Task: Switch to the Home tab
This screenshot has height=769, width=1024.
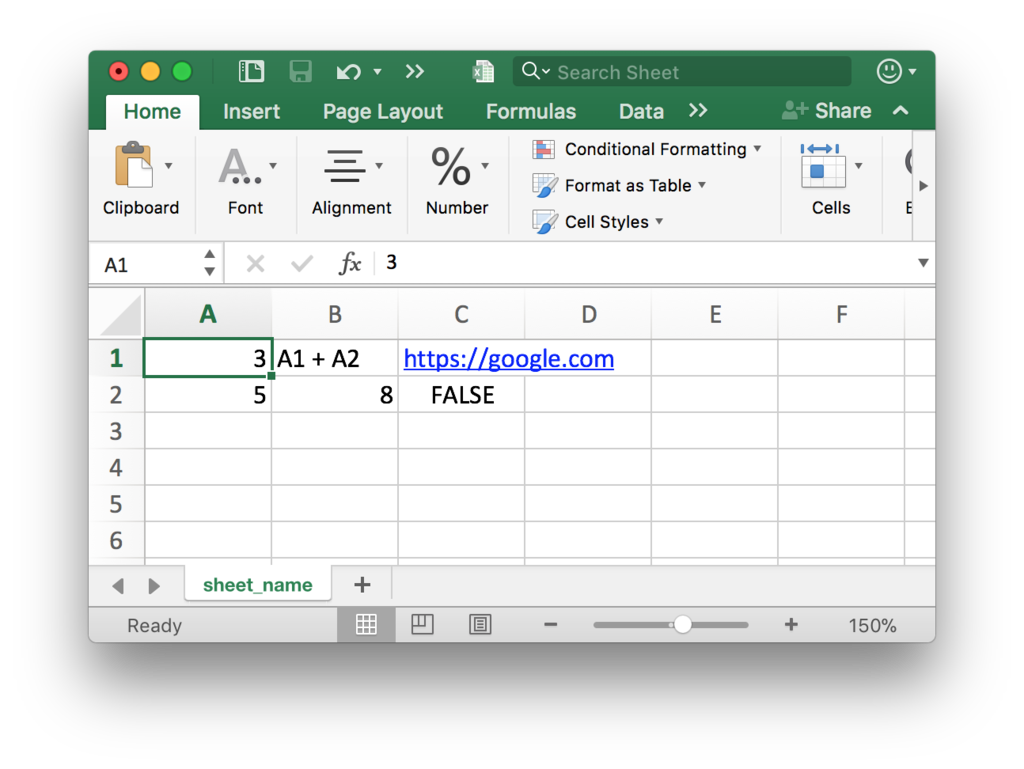Action: point(152,112)
